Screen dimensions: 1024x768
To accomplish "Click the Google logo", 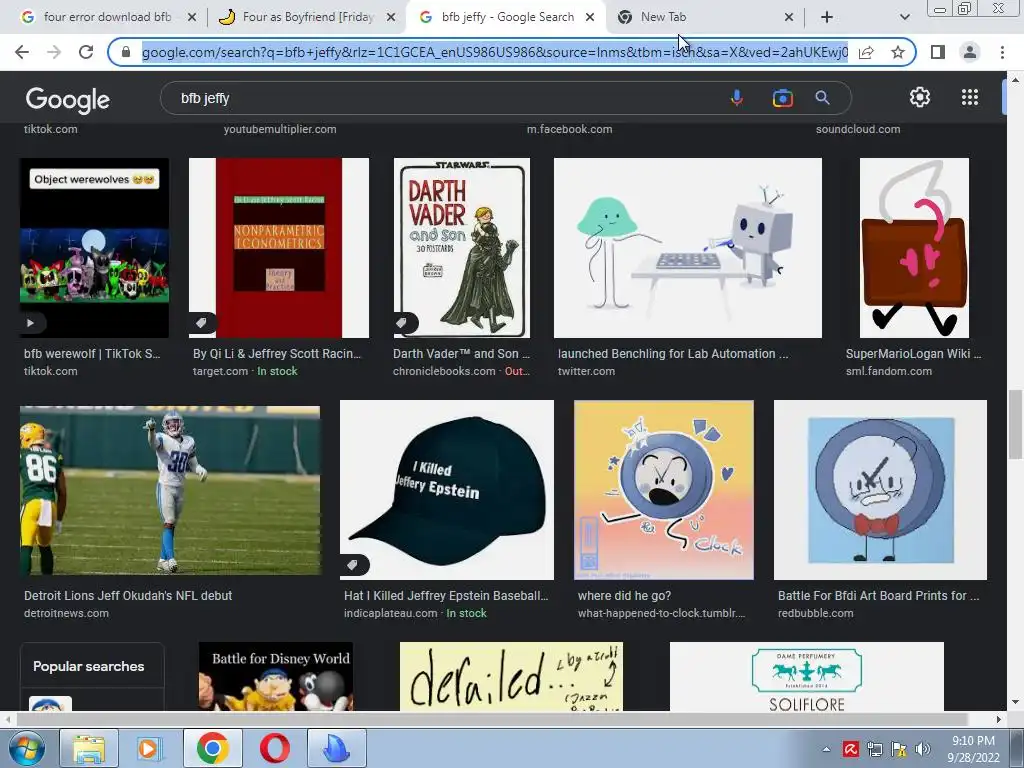I will [68, 100].
